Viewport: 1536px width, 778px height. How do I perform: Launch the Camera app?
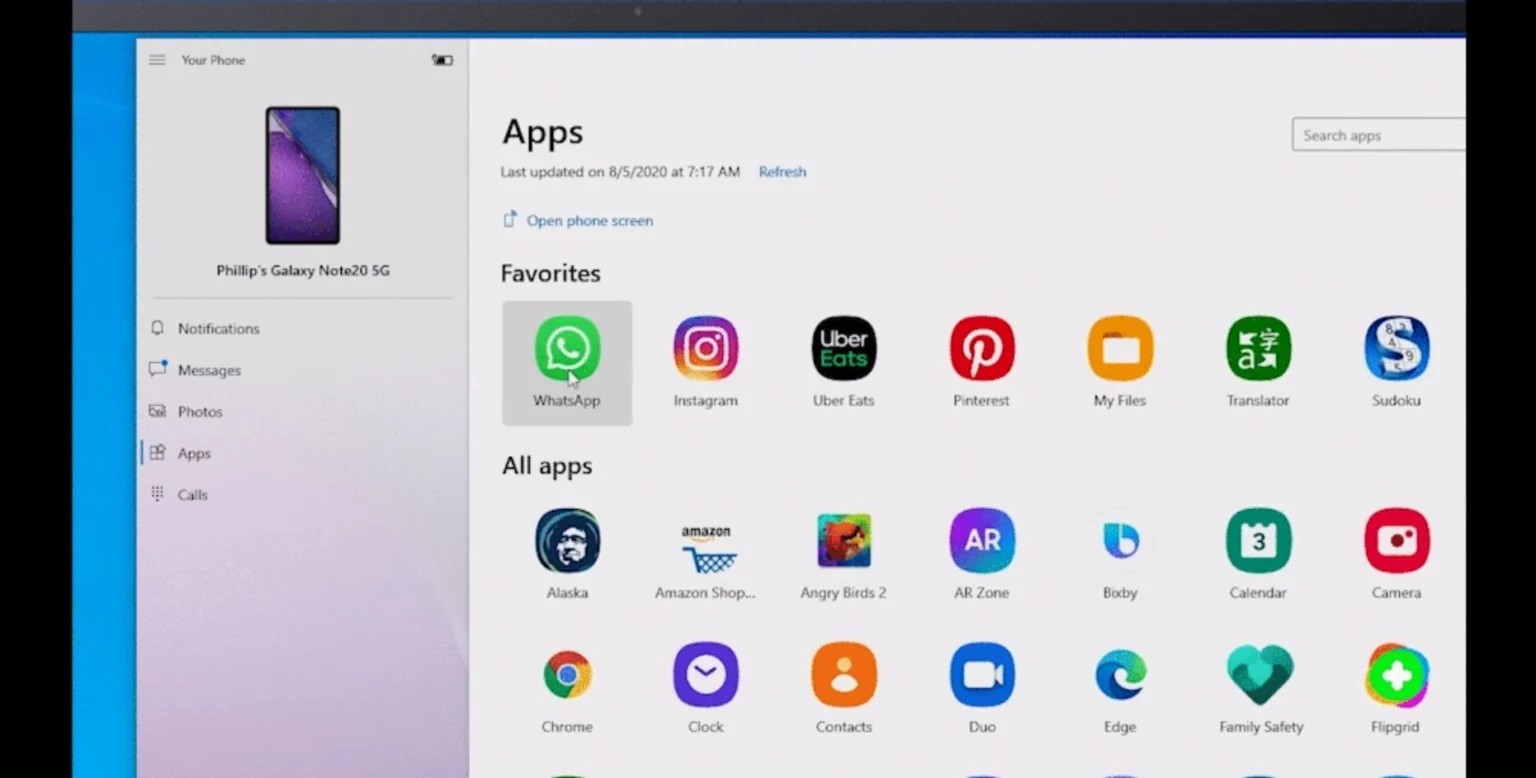point(1396,540)
